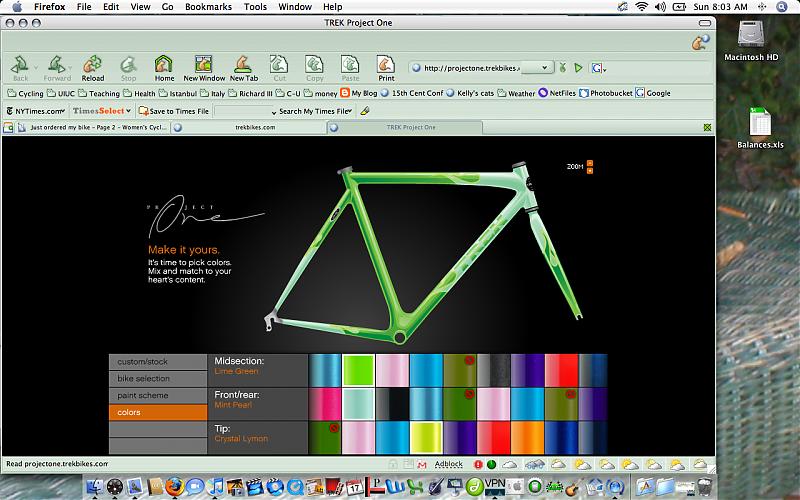The image size is (800, 500).
Task: Click the Reload toolbar icon
Action: pyautogui.click(x=92, y=68)
